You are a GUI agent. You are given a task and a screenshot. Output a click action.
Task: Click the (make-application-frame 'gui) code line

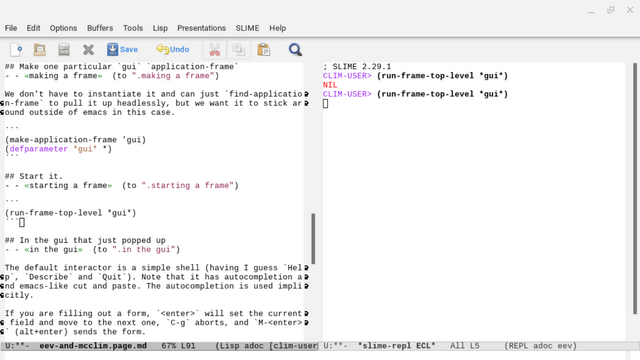76,140
